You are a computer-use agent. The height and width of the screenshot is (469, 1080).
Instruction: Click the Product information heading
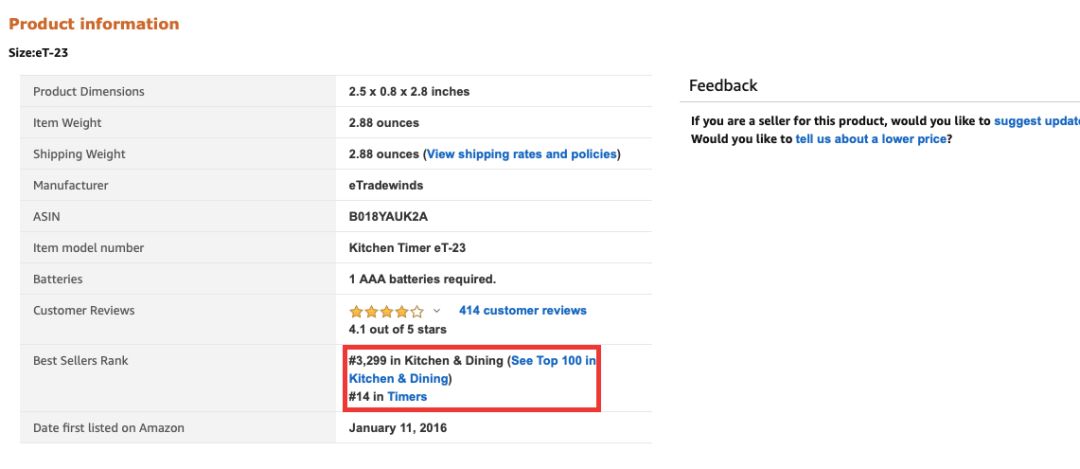point(94,24)
